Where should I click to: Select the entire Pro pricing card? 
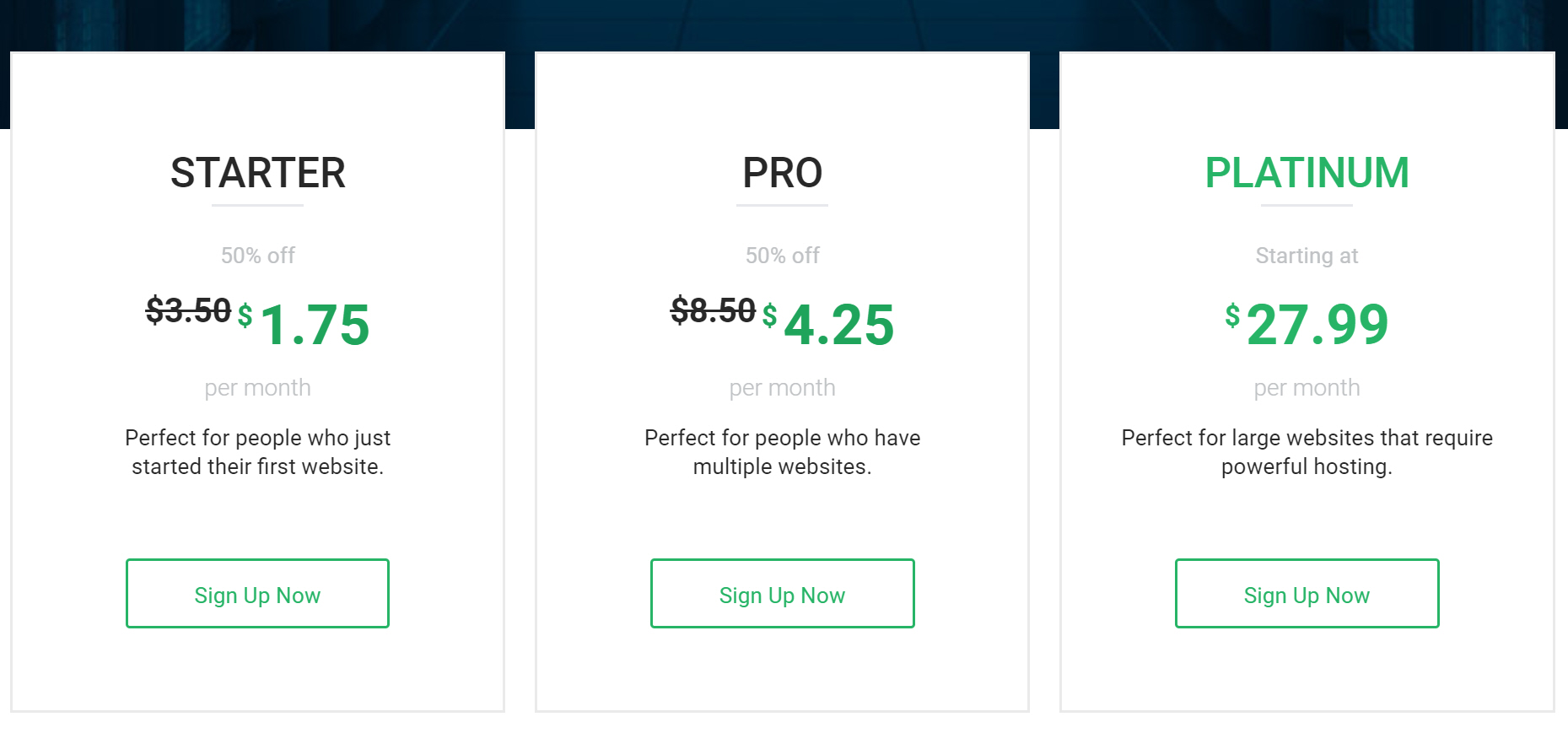781,380
